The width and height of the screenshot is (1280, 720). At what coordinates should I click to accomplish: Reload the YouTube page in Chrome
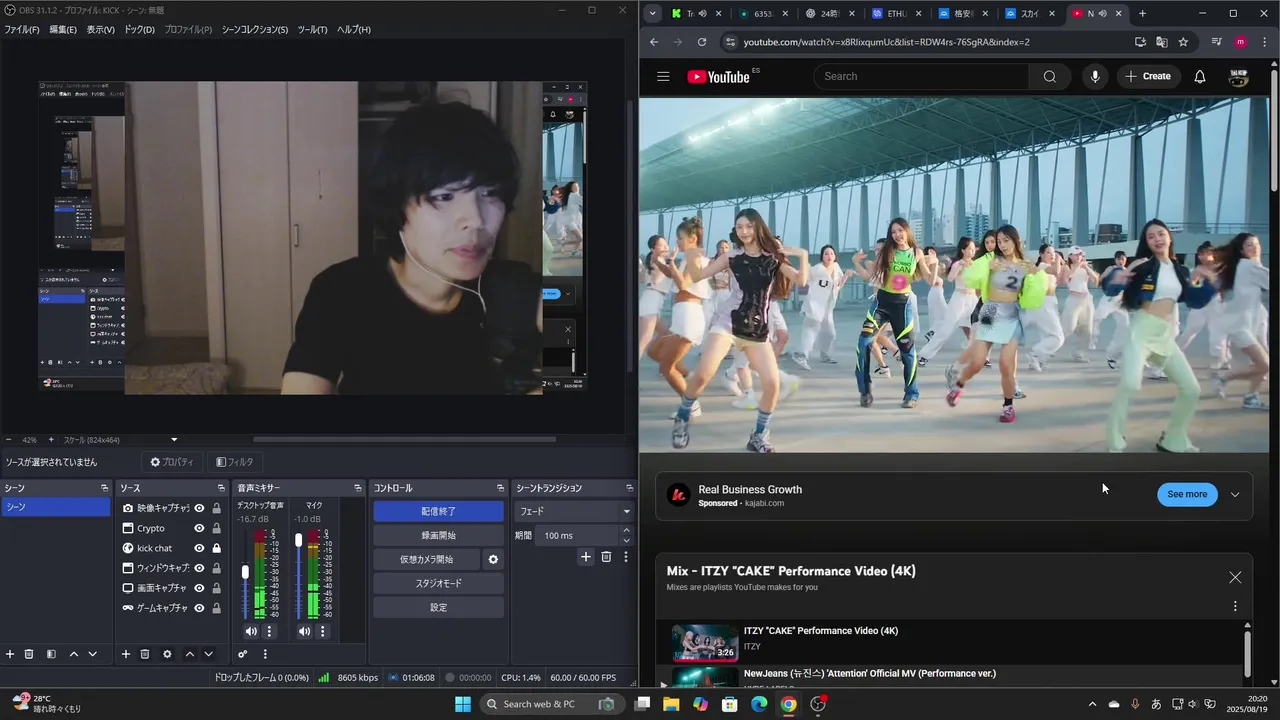[x=702, y=42]
